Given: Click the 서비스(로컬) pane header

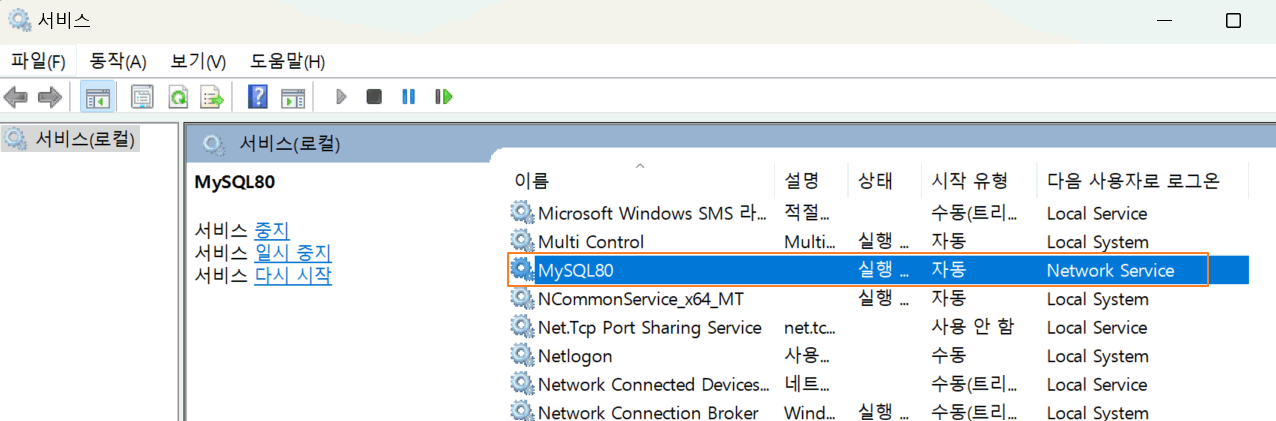Looking at the screenshot, I should click(x=290, y=144).
